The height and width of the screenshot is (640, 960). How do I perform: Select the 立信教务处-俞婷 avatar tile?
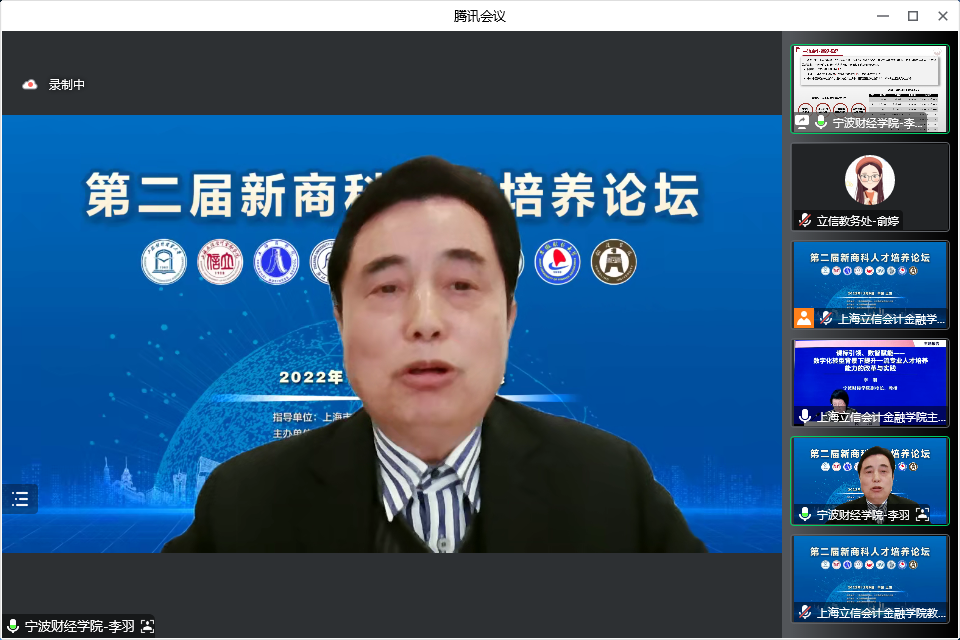870,180
